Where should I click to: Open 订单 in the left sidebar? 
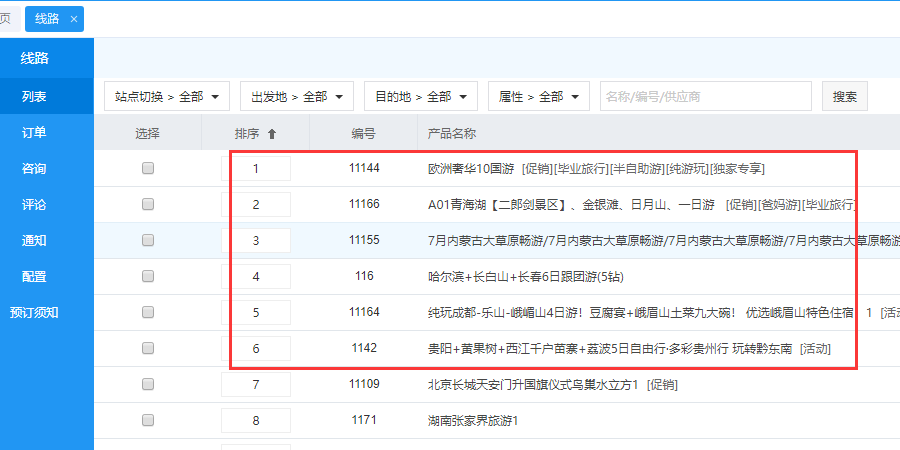tap(34, 132)
